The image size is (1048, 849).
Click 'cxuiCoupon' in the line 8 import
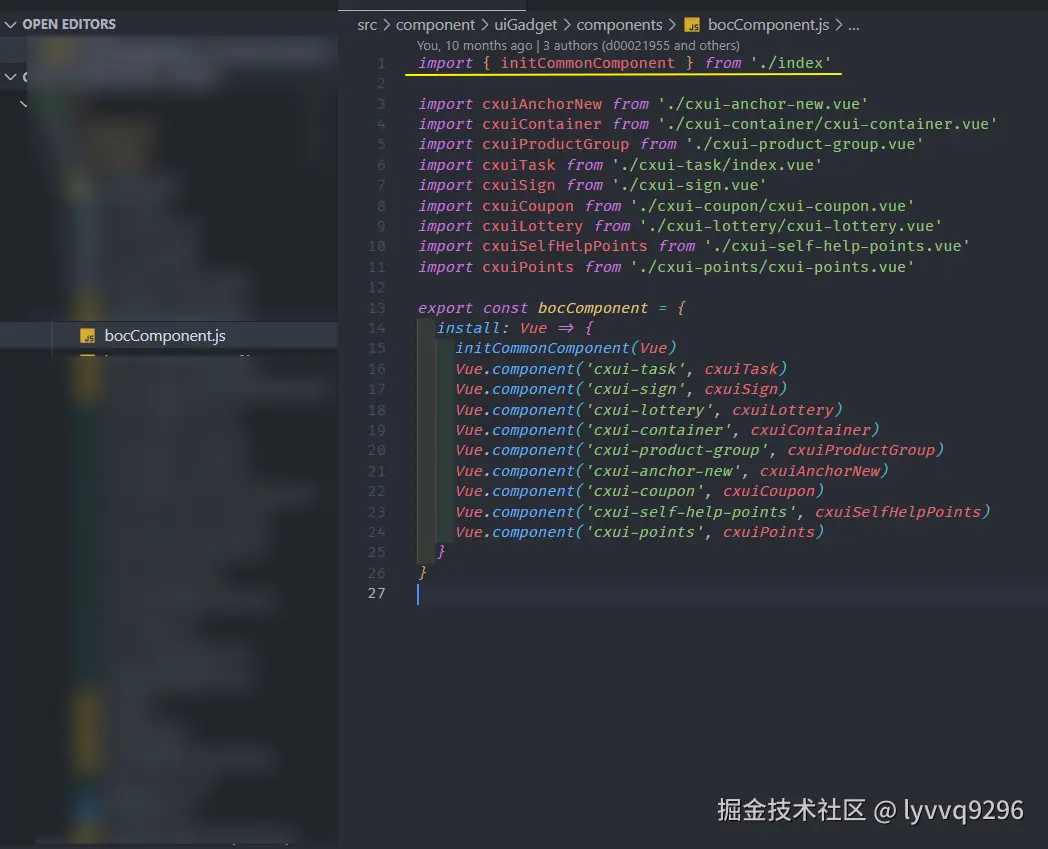pos(528,206)
